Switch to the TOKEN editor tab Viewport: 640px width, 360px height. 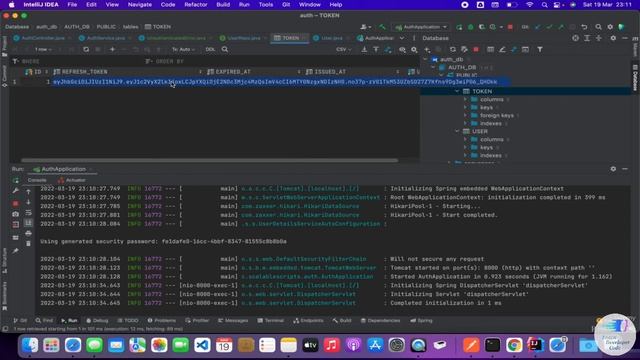(x=290, y=38)
